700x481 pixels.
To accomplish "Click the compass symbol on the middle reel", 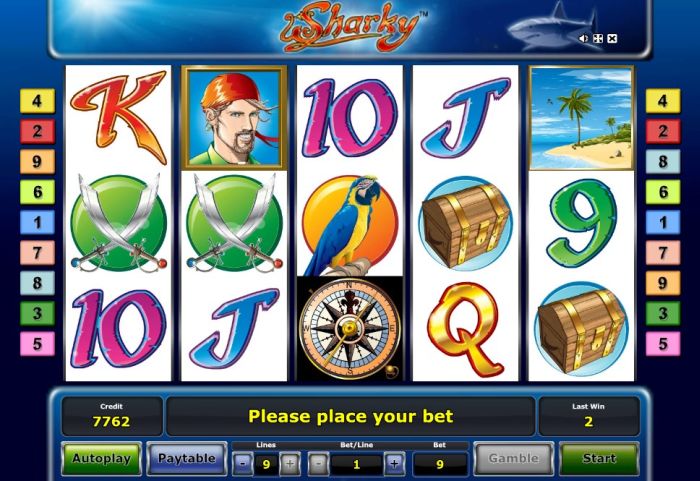I will tap(350, 329).
